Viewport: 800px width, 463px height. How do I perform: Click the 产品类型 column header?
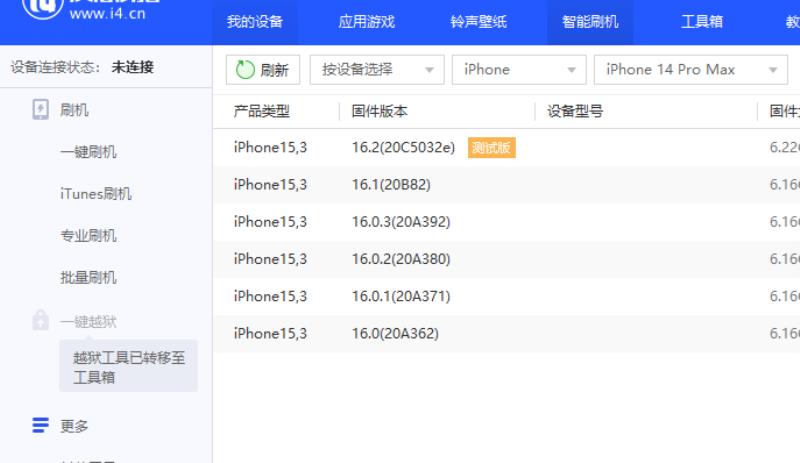click(x=262, y=111)
